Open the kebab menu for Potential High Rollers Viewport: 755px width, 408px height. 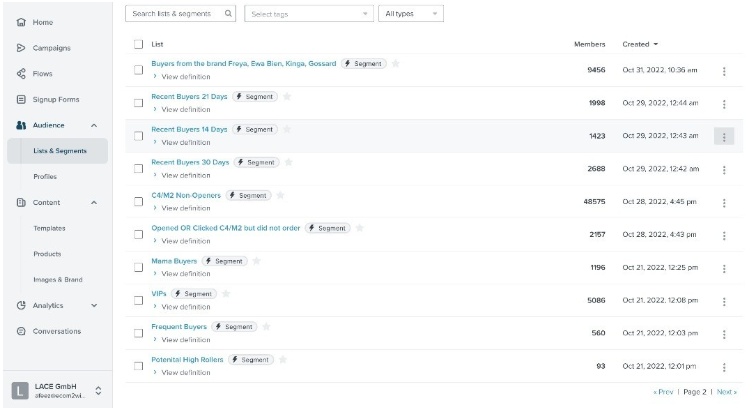click(724, 366)
